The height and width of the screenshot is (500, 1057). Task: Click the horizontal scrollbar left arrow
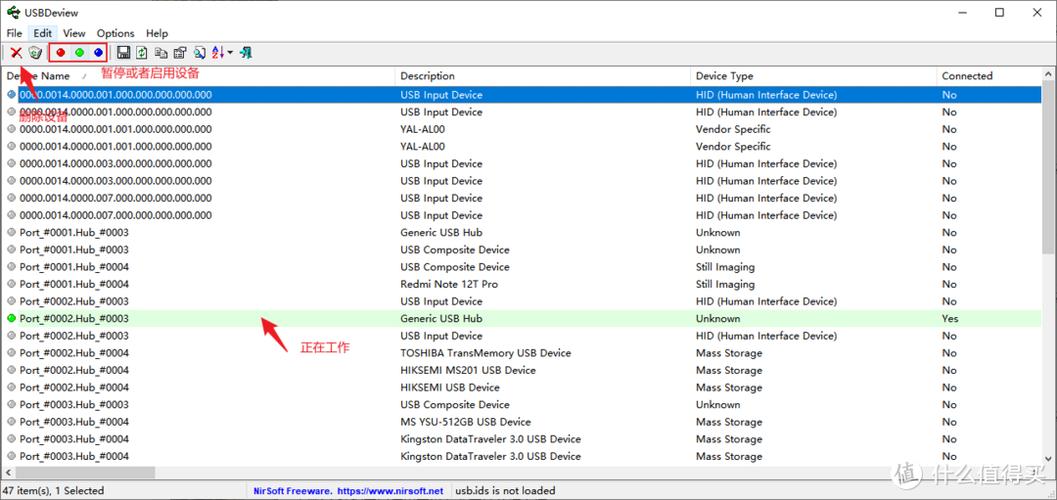pos(9,473)
